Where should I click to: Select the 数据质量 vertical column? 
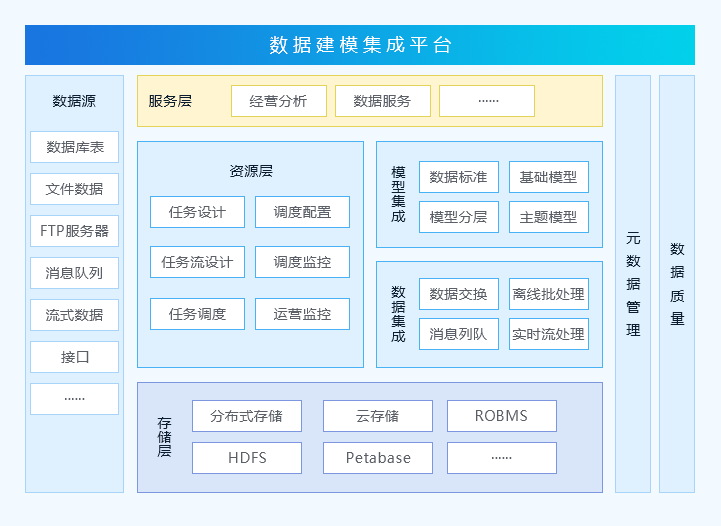coord(677,284)
